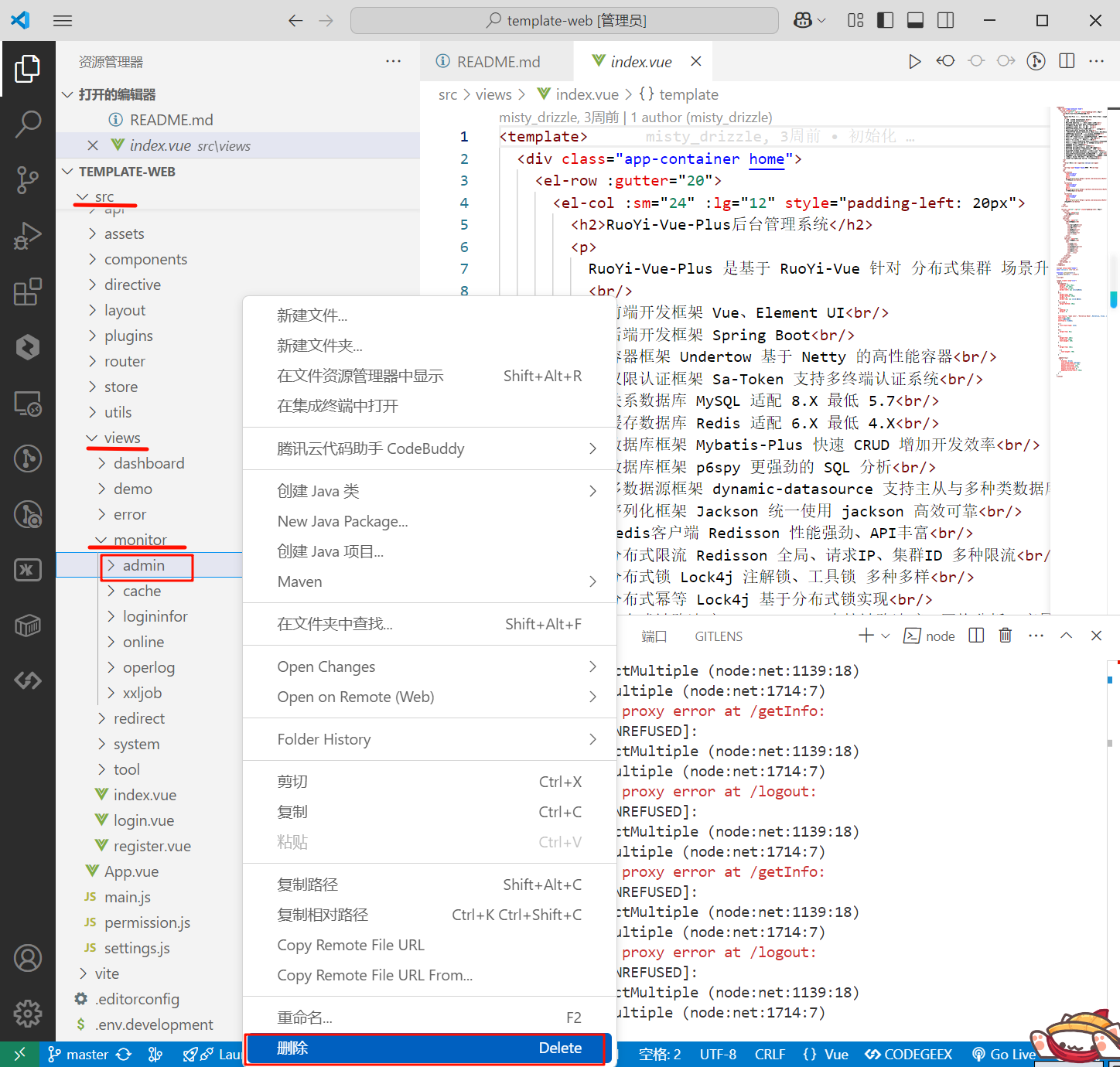
Task: Click the editor minimap
Action: pyautogui.click(x=1081, y=244)
